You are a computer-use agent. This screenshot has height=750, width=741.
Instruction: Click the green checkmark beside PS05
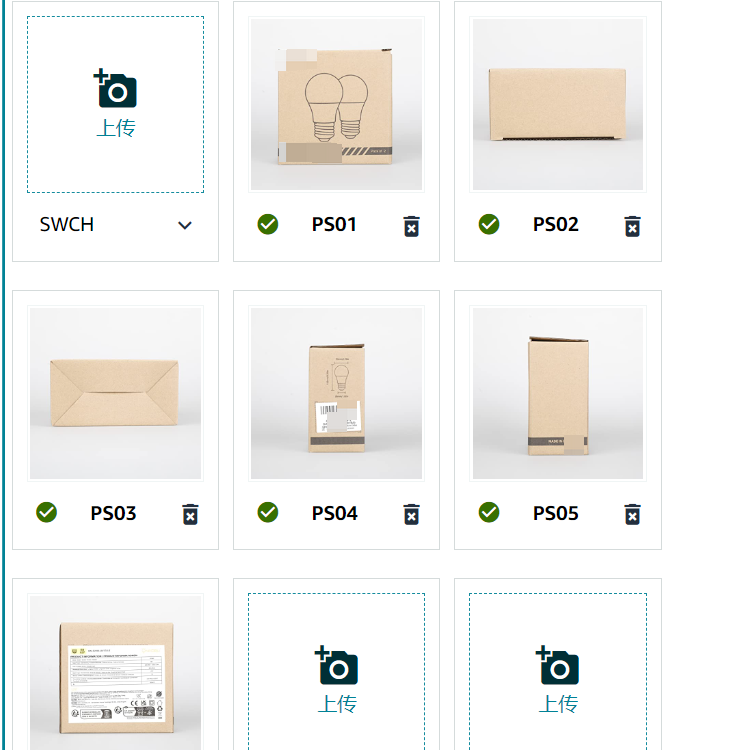(489, 512)
